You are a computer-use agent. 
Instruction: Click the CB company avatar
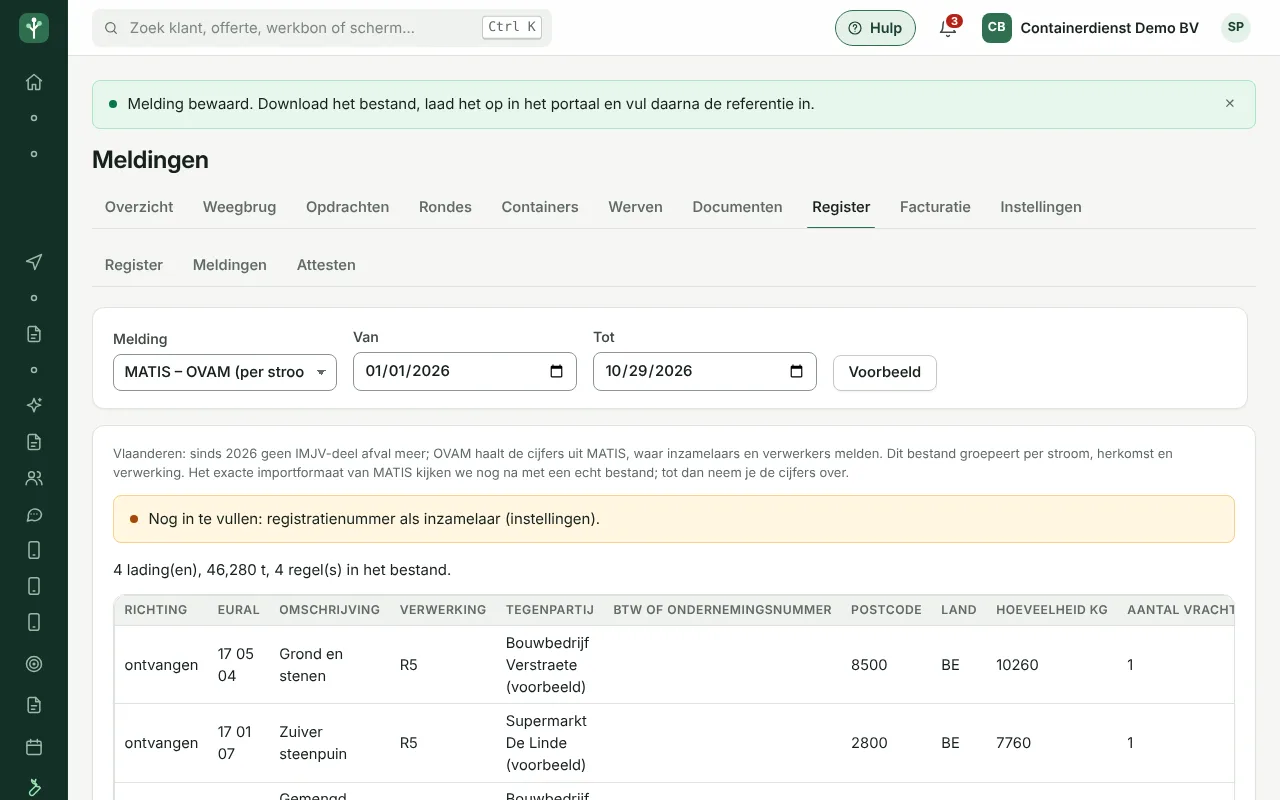pyautogui.click(x=997, y=28)
